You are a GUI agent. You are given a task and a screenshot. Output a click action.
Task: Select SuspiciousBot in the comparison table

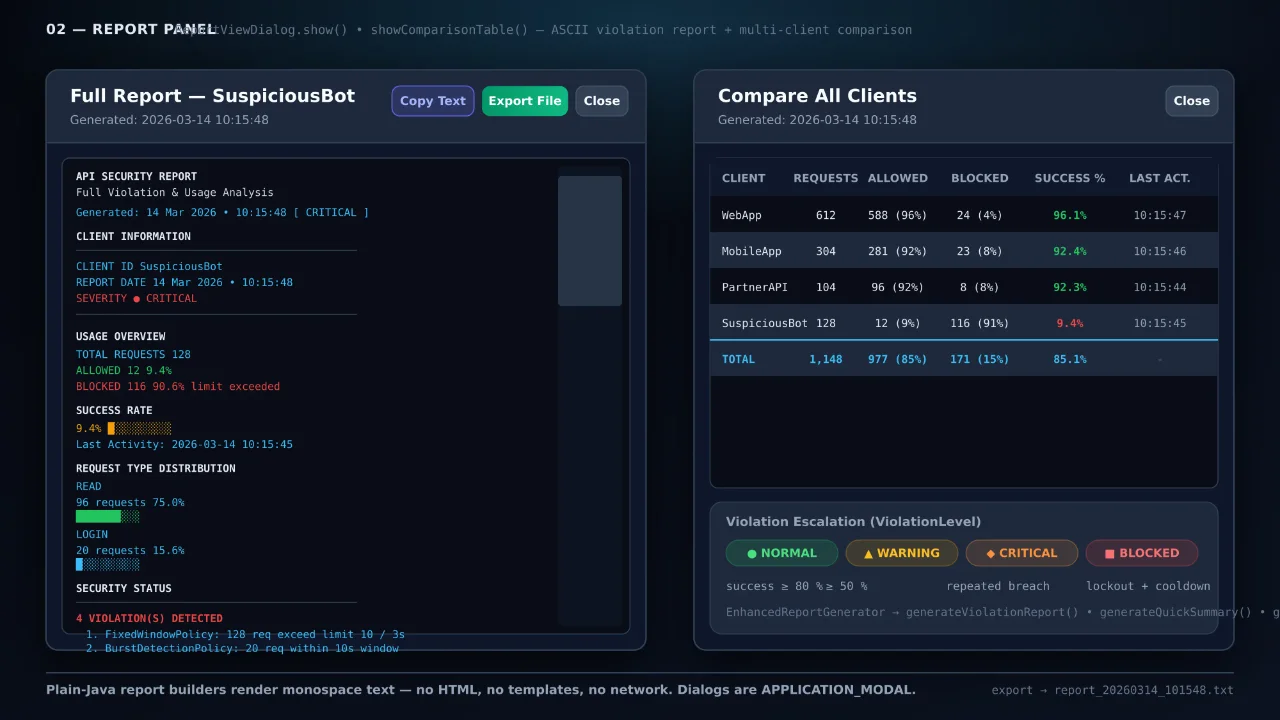coord(765,323)
